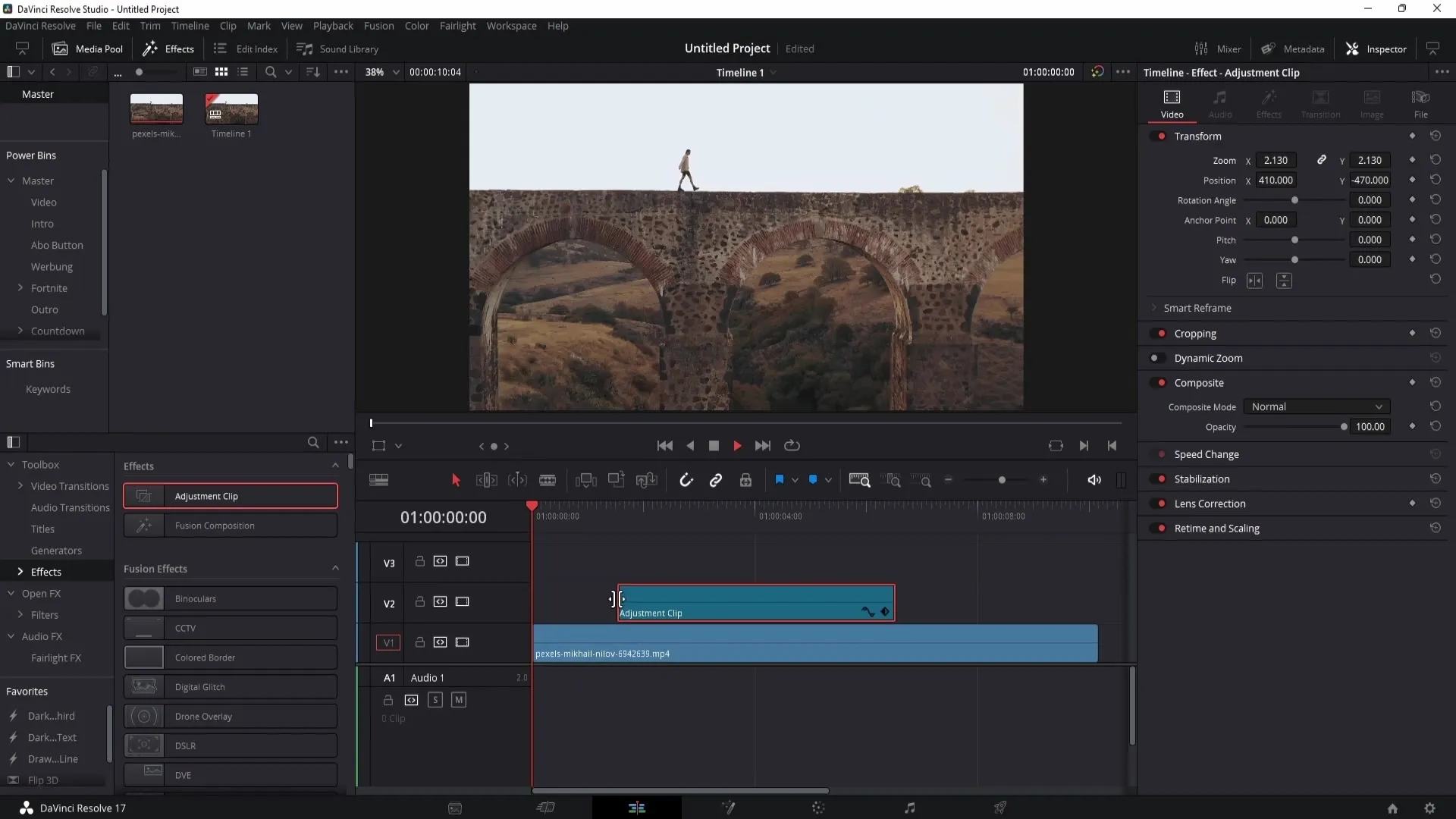1456x819 pixels.
Task: Select the Loop playback icon
Action: [792, 445]
